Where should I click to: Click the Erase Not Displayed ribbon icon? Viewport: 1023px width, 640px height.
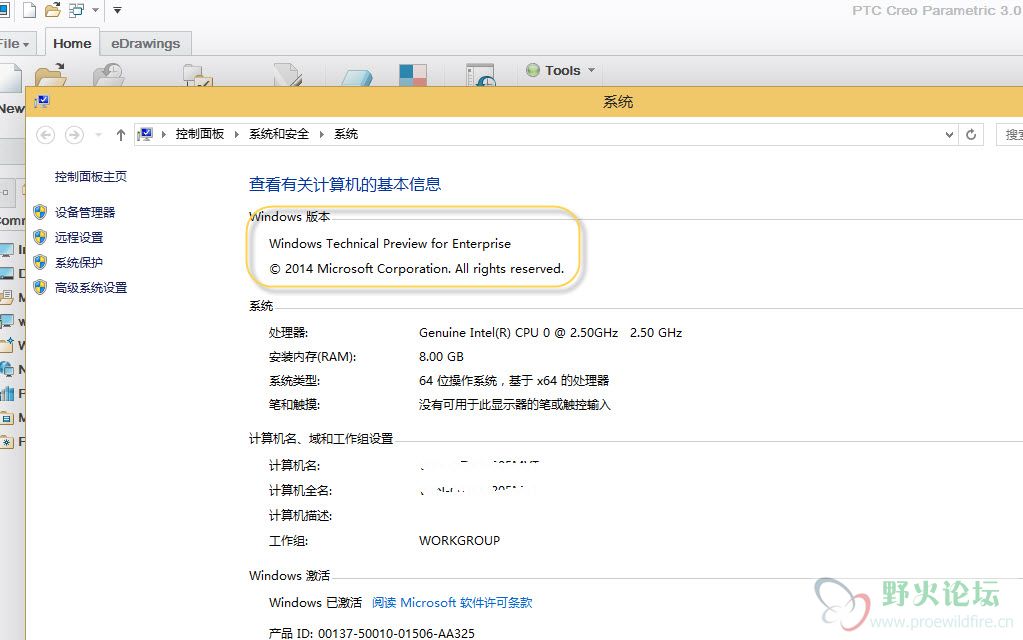[x=288, y=75]
